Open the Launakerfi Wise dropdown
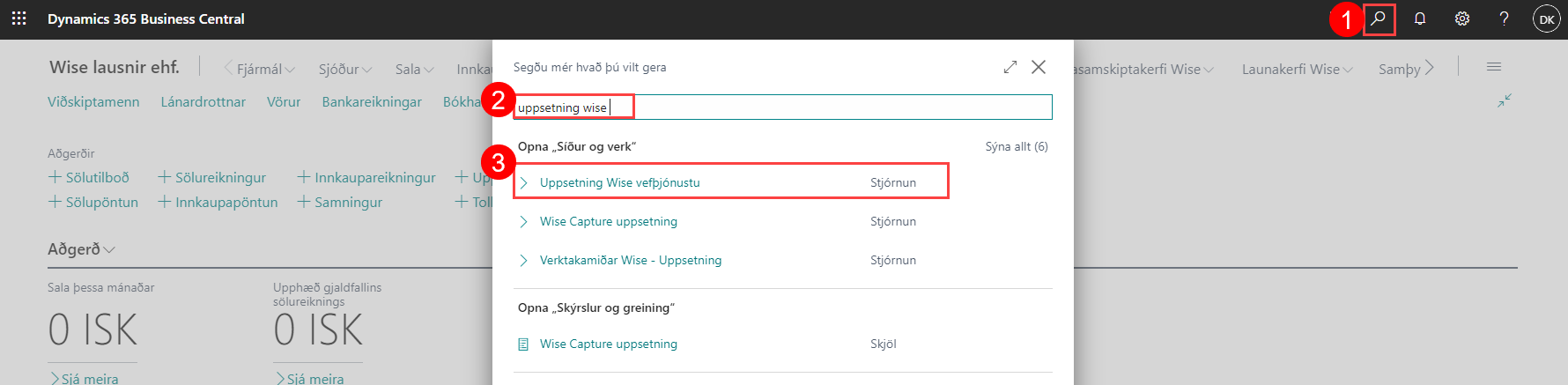1568x385 pixels. [1297, 69]
